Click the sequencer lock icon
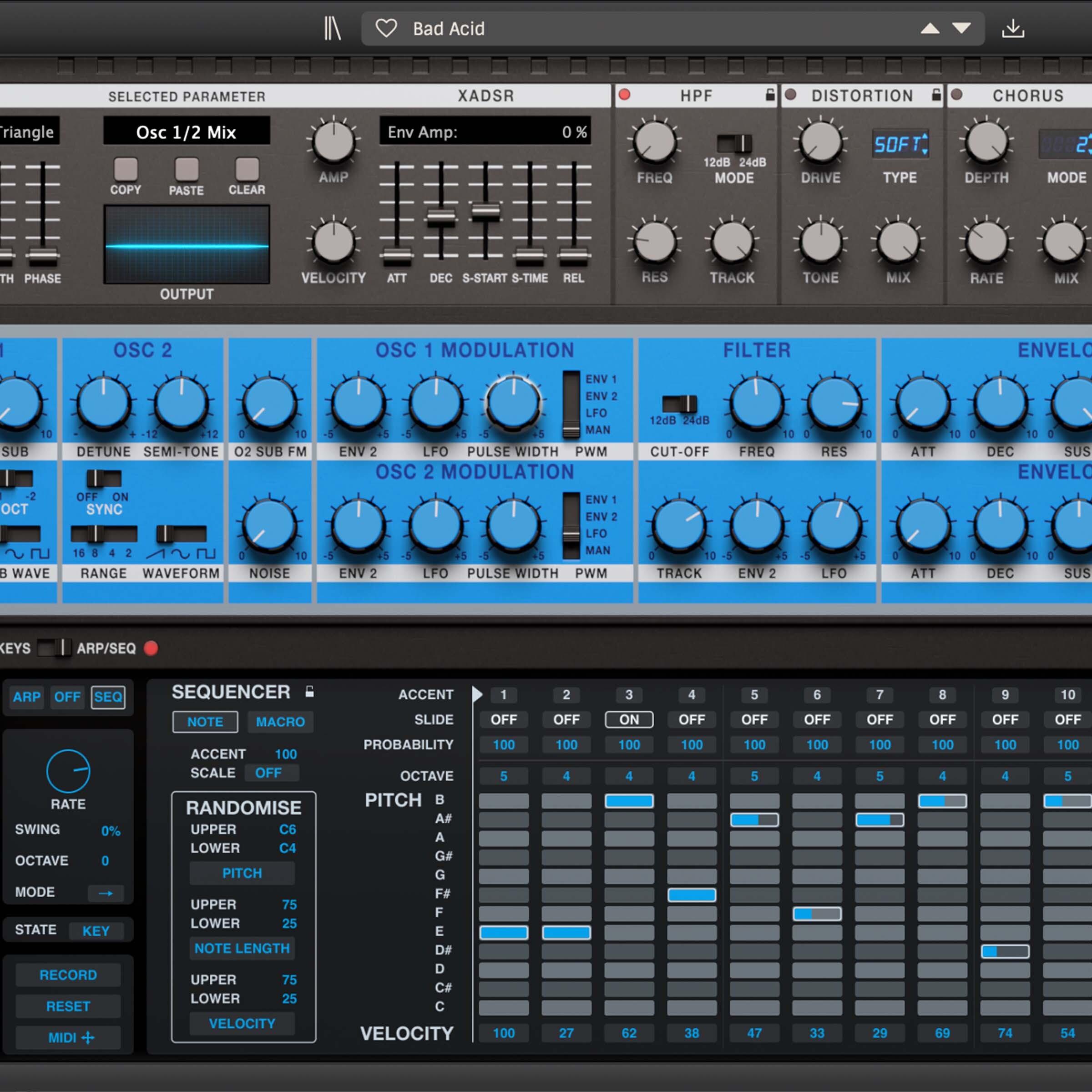1092x1092 pixels. point(309,691)
